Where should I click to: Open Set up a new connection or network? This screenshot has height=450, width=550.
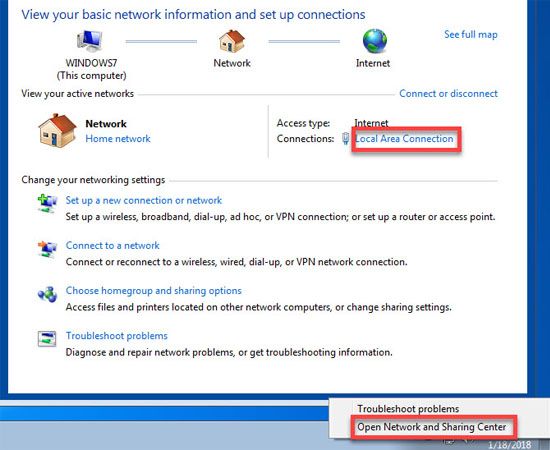click(x=144, y=200)
